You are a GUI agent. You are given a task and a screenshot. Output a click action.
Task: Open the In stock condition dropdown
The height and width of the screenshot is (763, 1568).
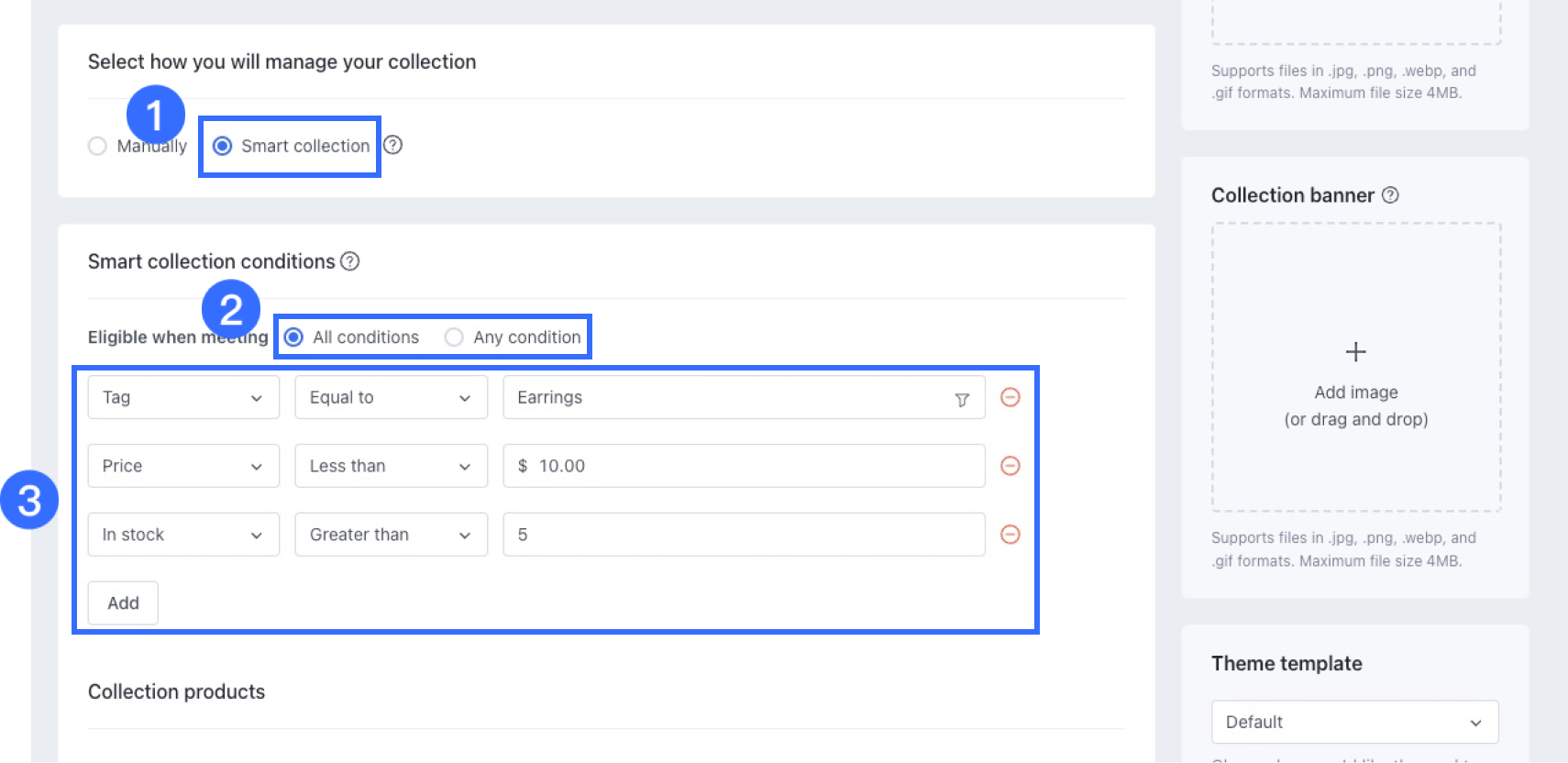pos(183,535)
